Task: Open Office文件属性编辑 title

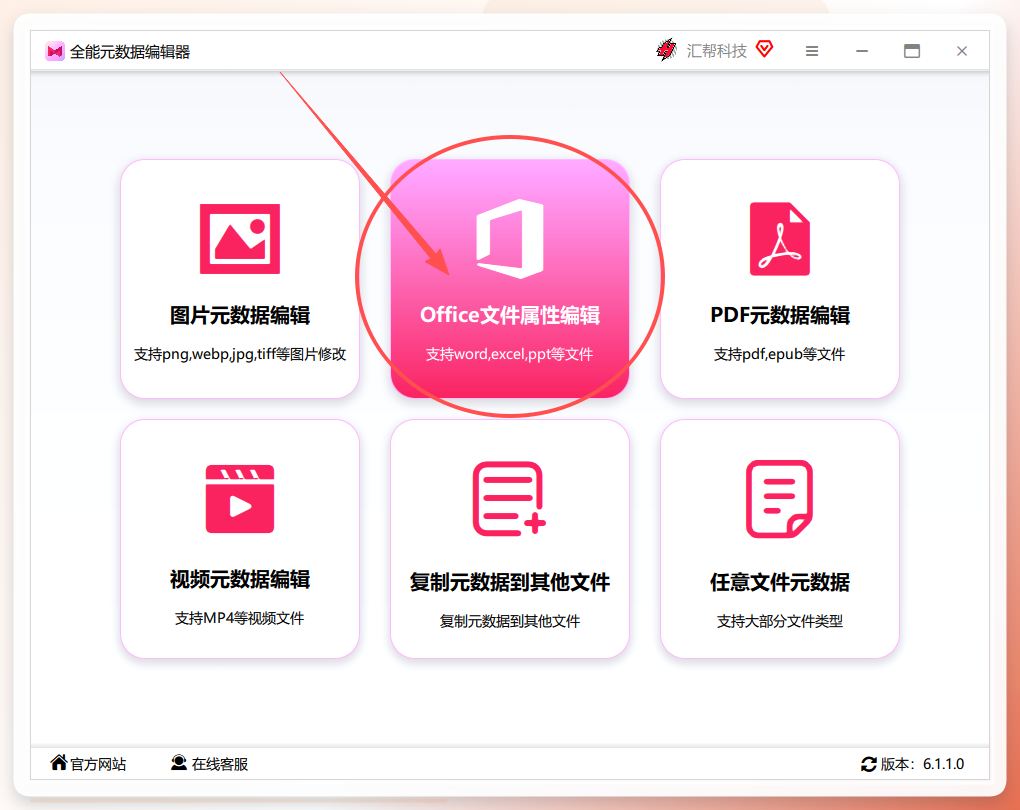Action: coord(510,316)
